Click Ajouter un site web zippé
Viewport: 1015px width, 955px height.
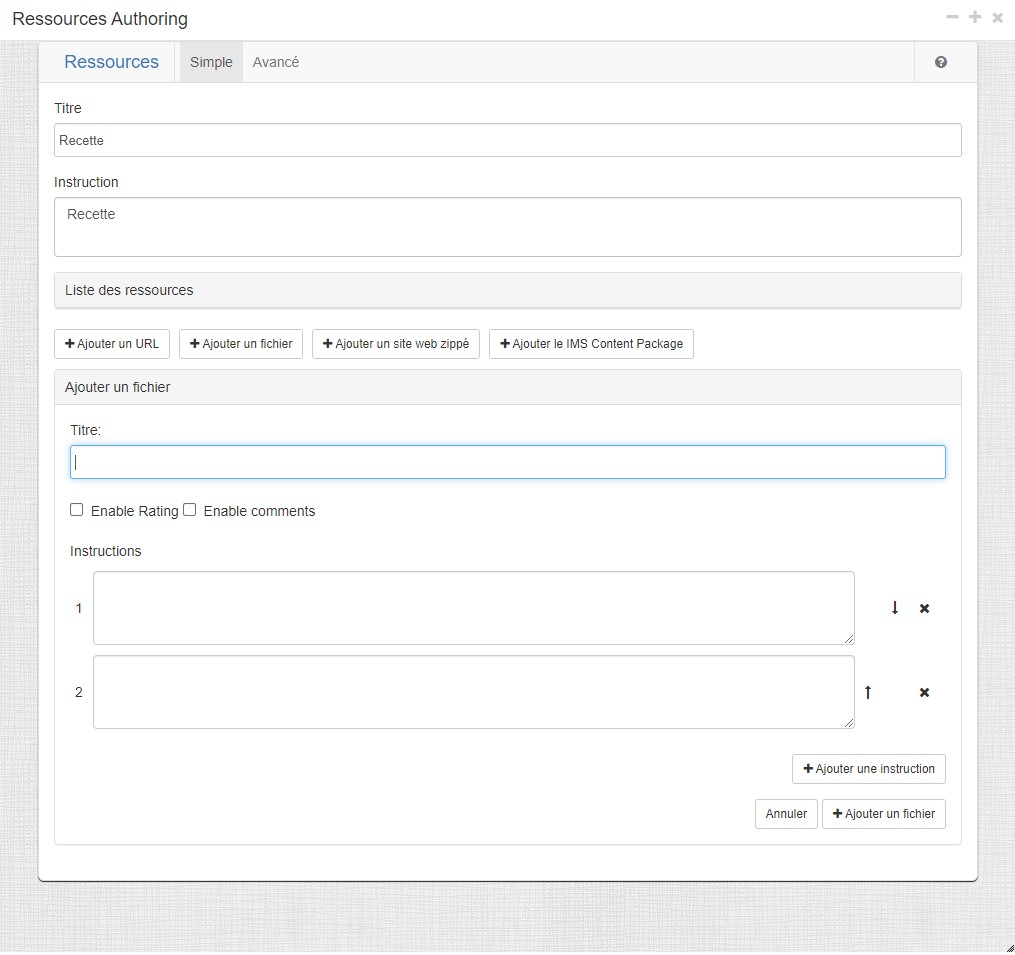point(396,344)
